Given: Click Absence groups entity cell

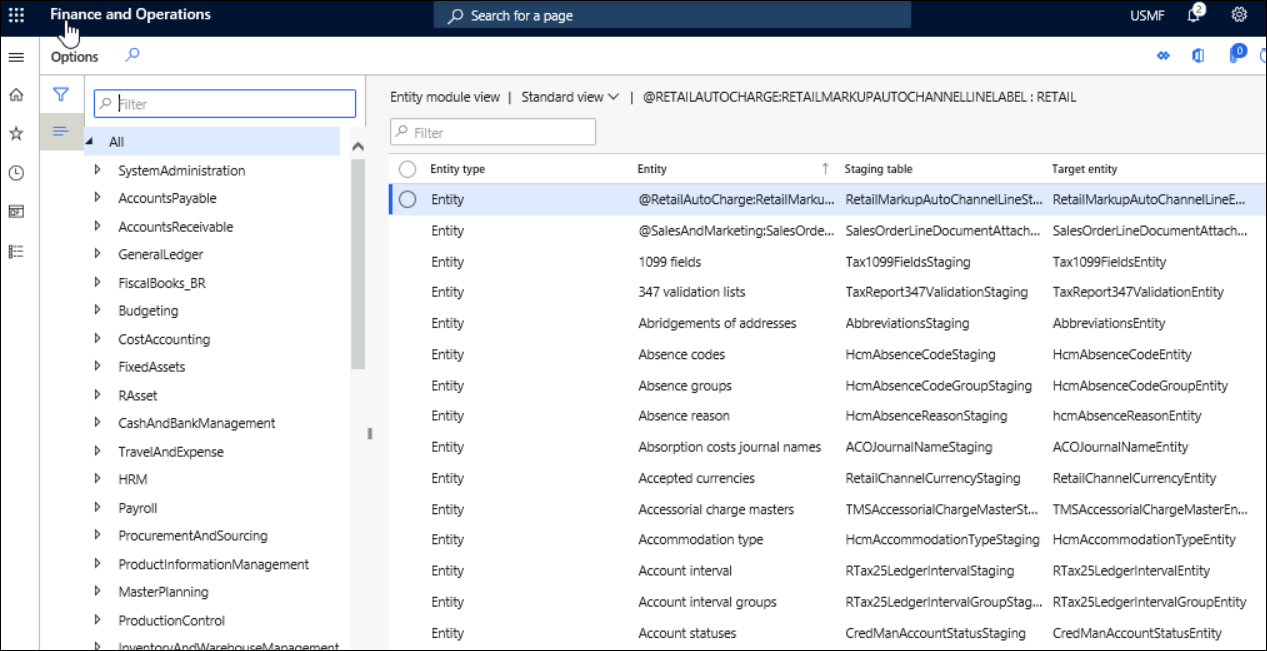Looking at the screenshot, I should coord(685,385).
